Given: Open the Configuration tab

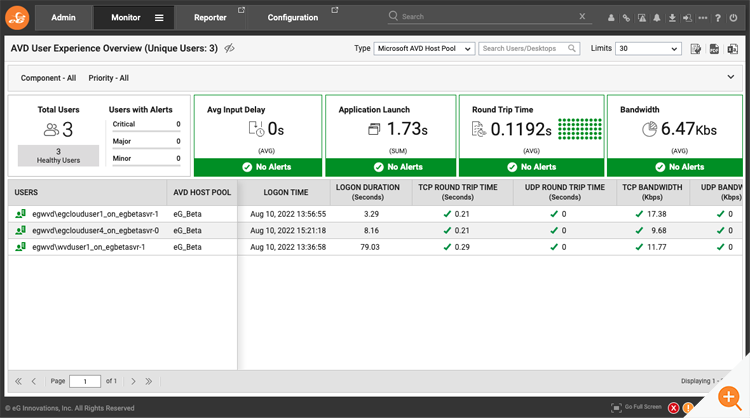Looking at the screenshot, I should 293,18.
